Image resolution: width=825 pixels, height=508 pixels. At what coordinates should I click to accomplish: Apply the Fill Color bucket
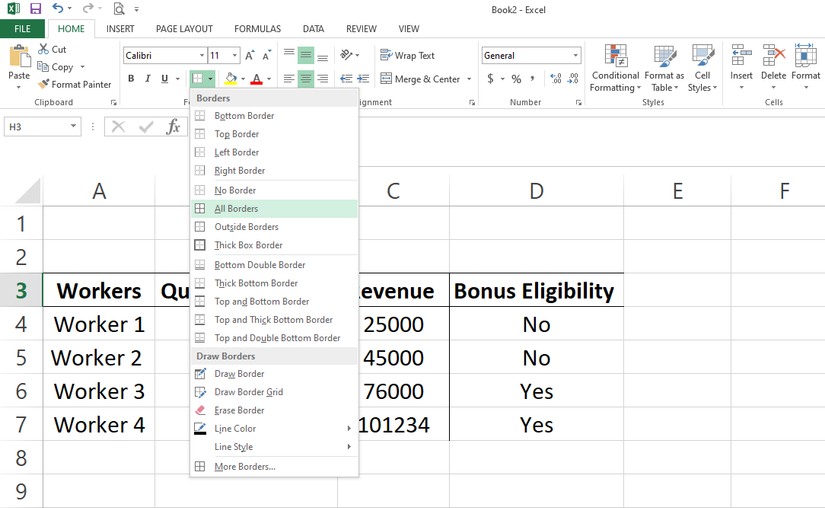(230, 79)
